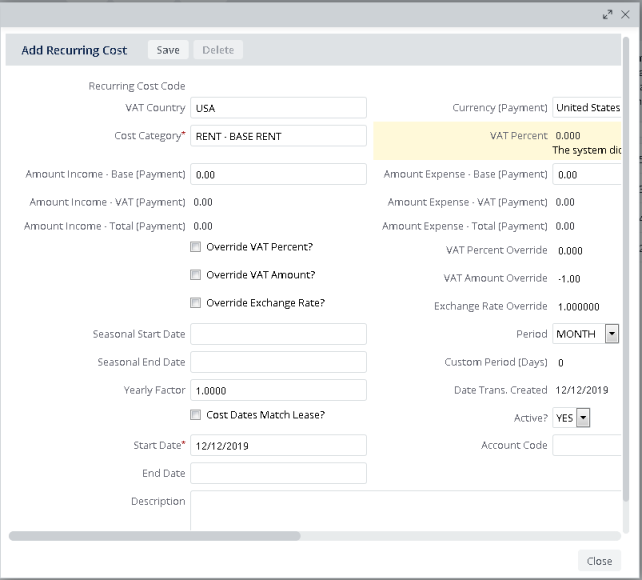Tick the Override VAT Amount checkbox
Screen dimensions: 642x580
(x=196, y=275)
